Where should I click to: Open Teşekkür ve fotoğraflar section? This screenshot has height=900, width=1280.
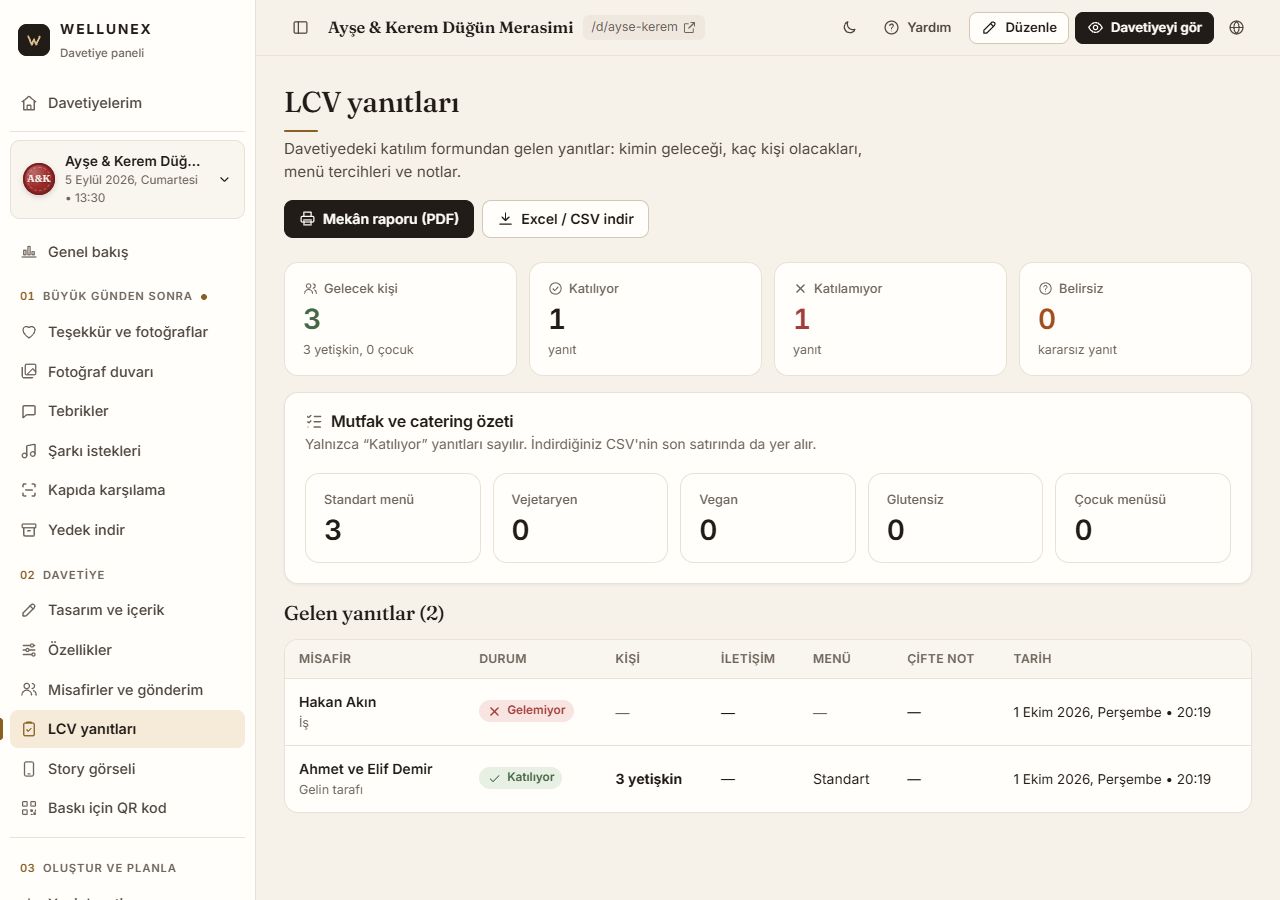point(127,332)
